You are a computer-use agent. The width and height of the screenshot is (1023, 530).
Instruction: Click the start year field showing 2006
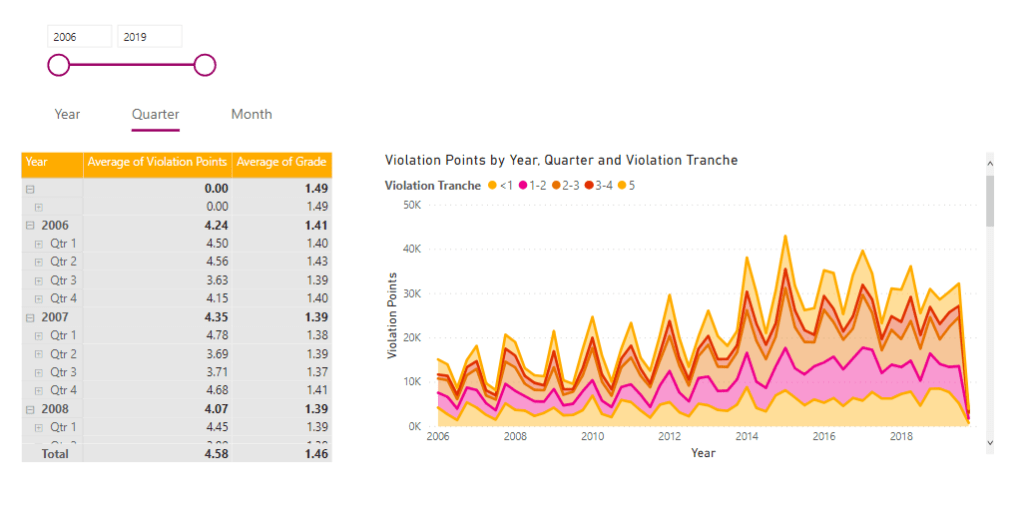(x=79, y=37)
